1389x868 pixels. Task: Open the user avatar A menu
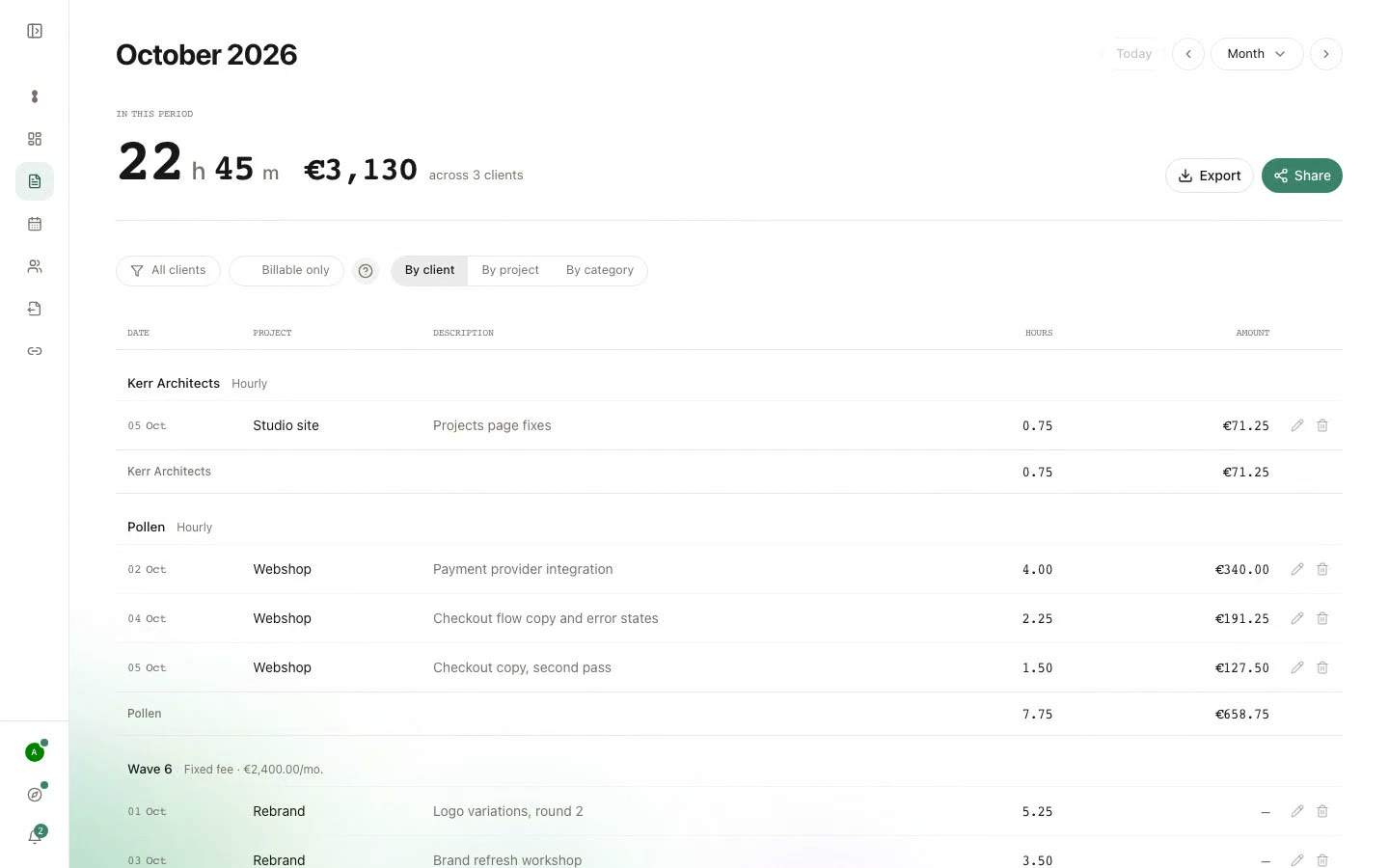point(35,752)
